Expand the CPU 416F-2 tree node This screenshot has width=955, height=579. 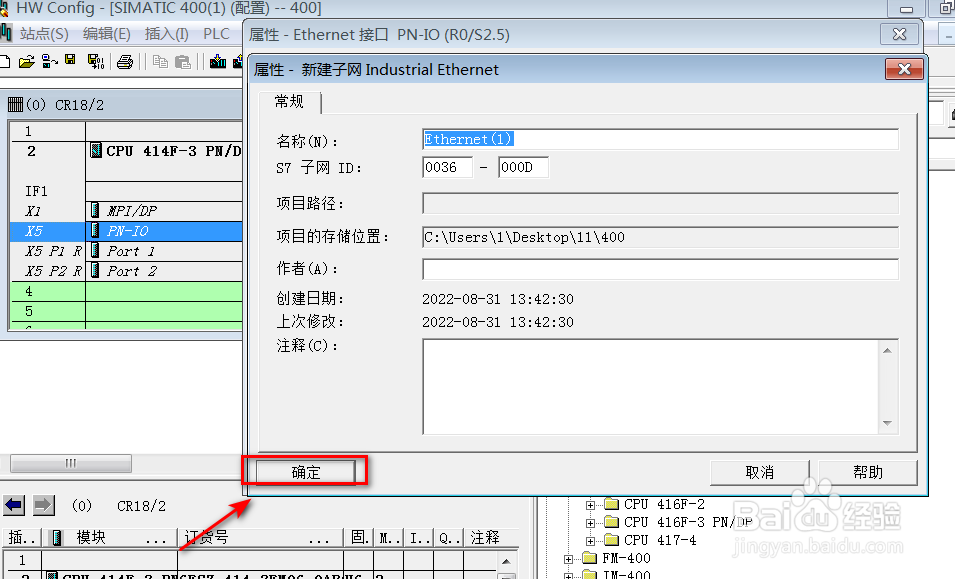tap(590, 505)
